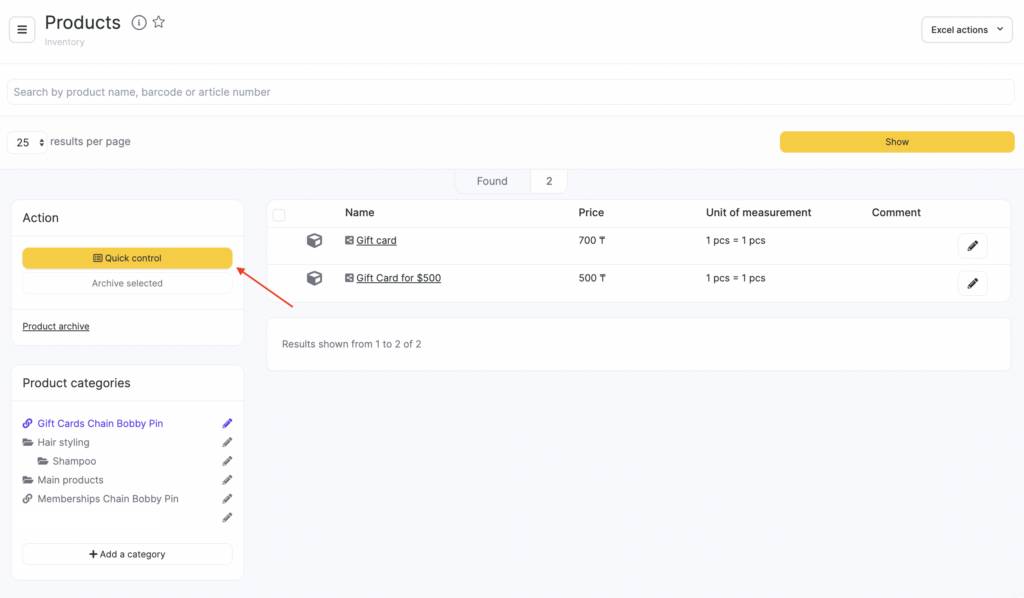Select the Hair styling category folder
This screenshot has height=598, width=1024.
tap(63, 442)
